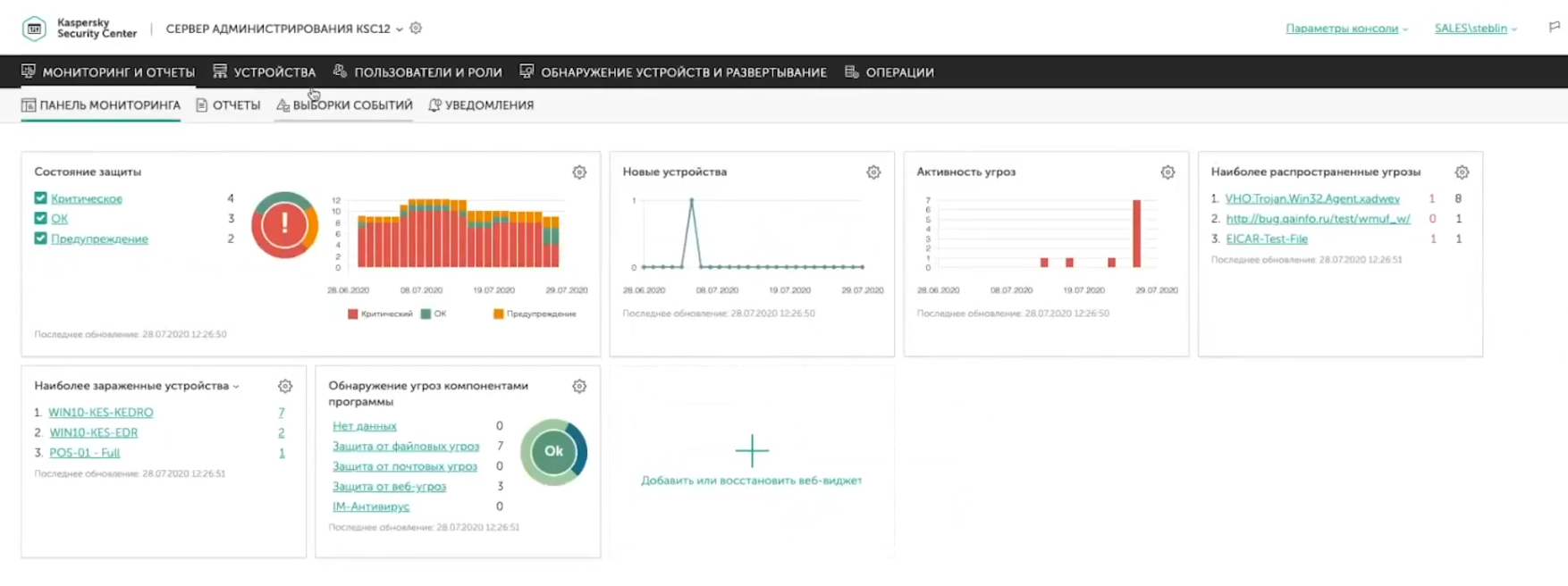The width and height of the screenshot is (1568, 586).
Task: Open Параметры консоли dropdown
Action: (1346, 29)
